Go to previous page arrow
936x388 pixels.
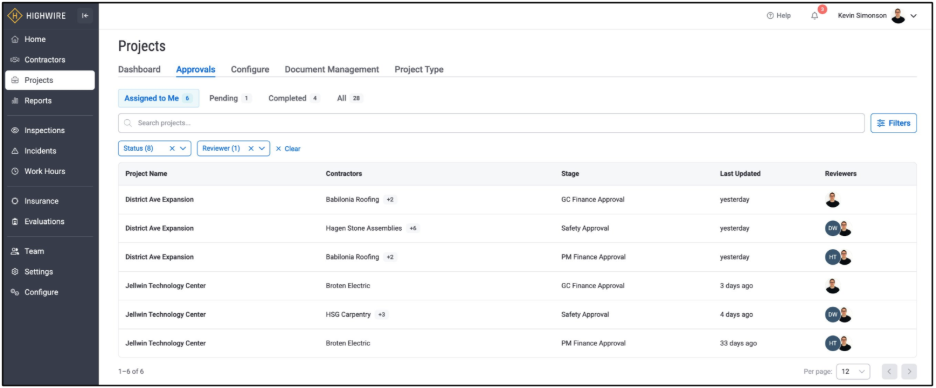tap(889, 371)
